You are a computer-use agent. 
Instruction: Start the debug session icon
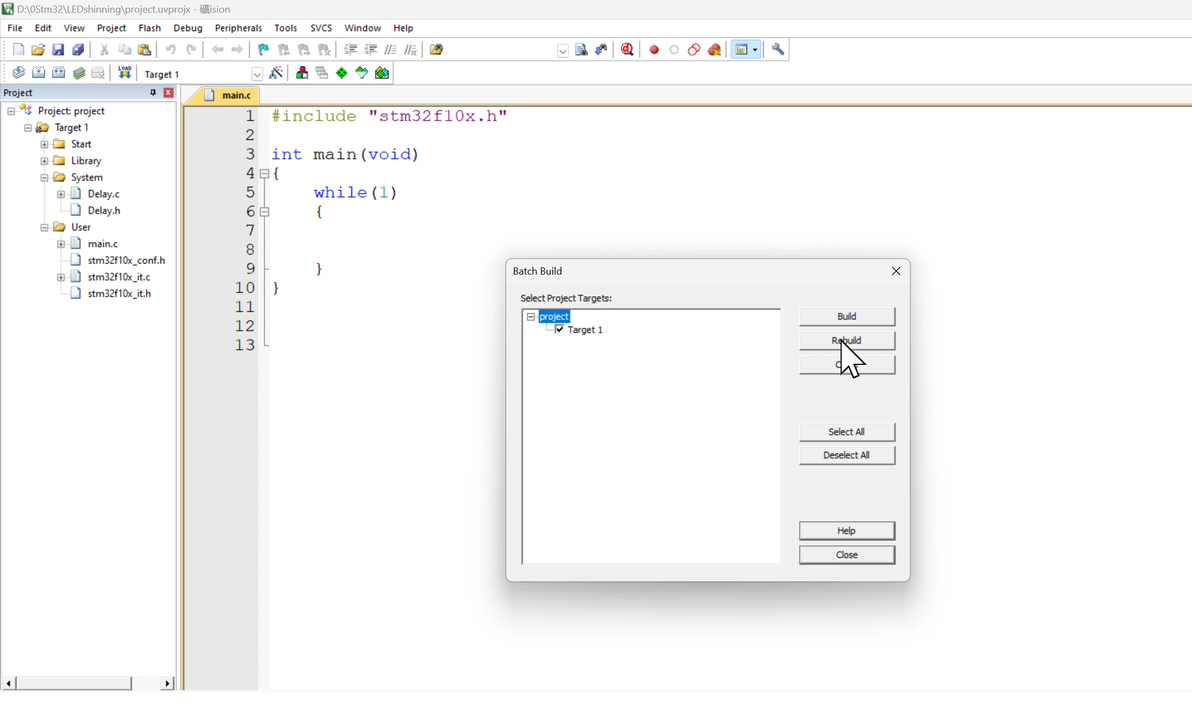click(627, 49)
